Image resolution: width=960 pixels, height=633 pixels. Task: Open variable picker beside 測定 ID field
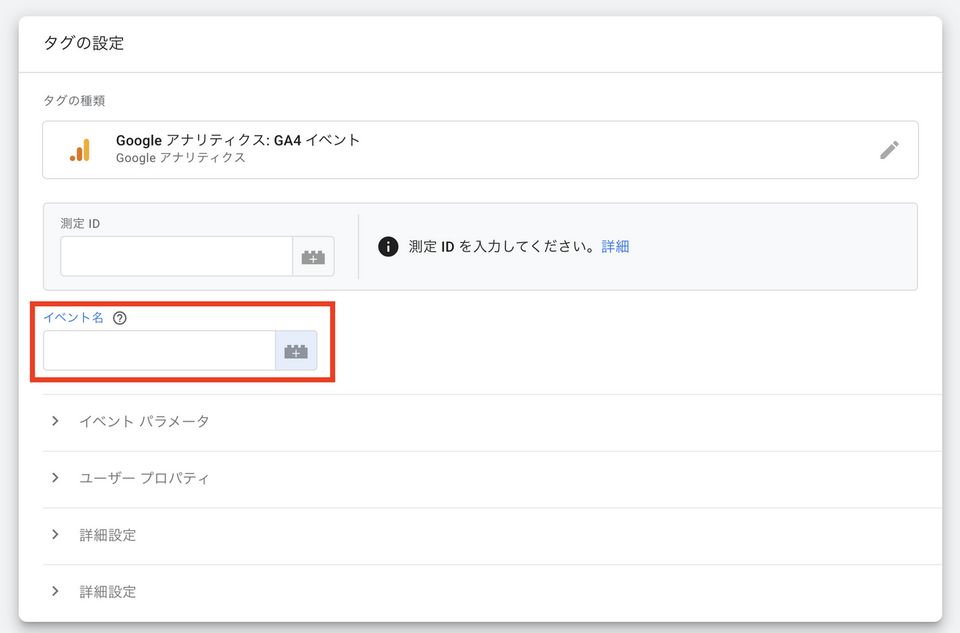click(313, 257)
